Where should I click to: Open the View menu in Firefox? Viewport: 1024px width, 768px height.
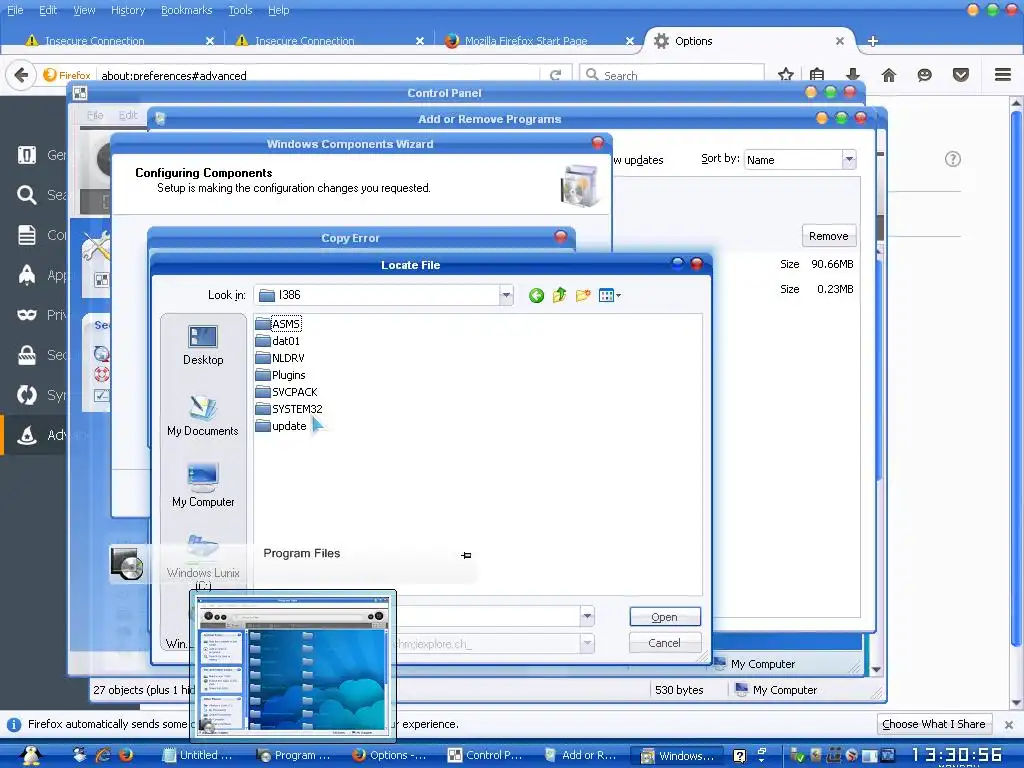click(84, 10)
